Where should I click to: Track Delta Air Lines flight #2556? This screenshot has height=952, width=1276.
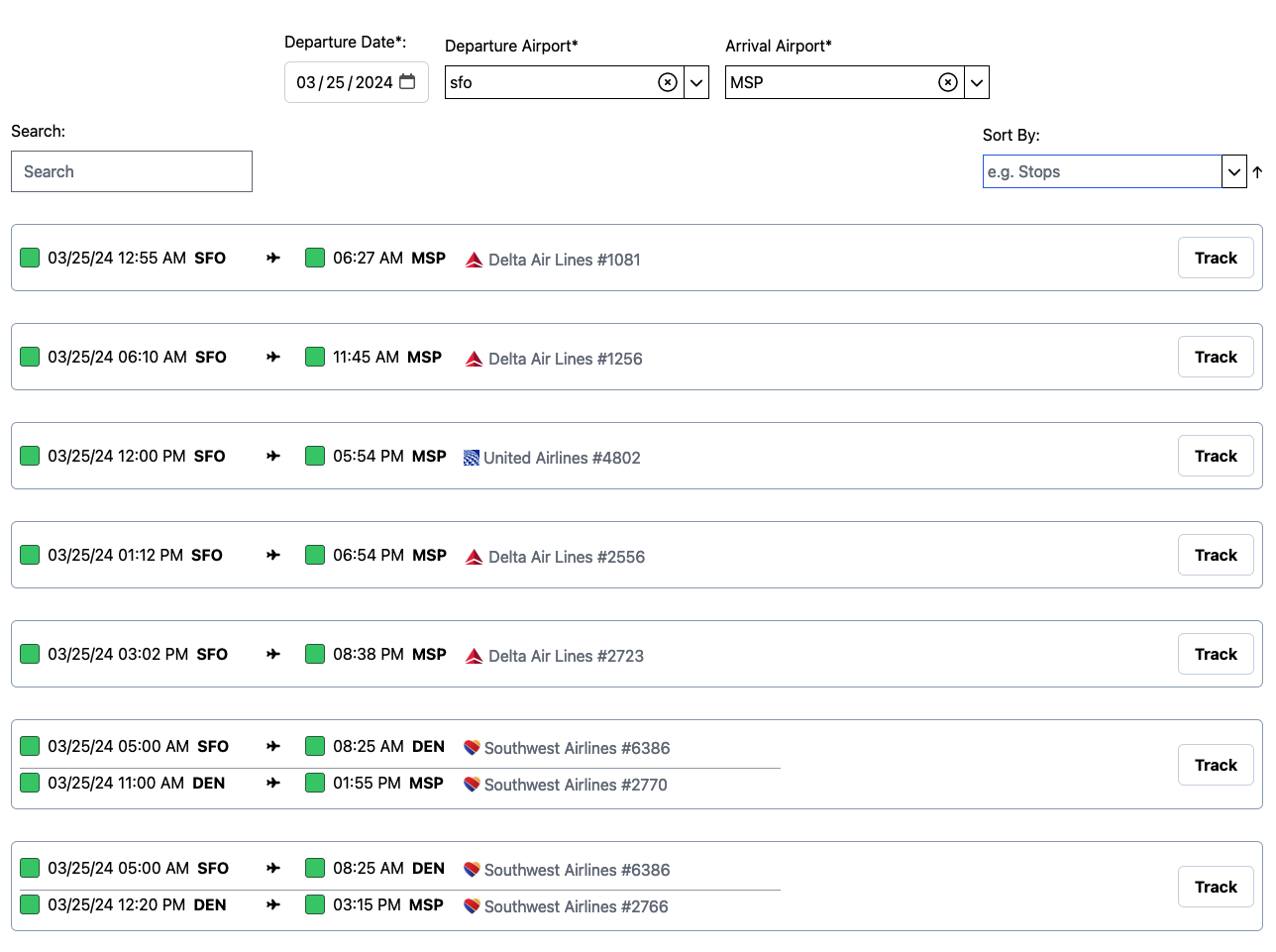point(1216,555)
